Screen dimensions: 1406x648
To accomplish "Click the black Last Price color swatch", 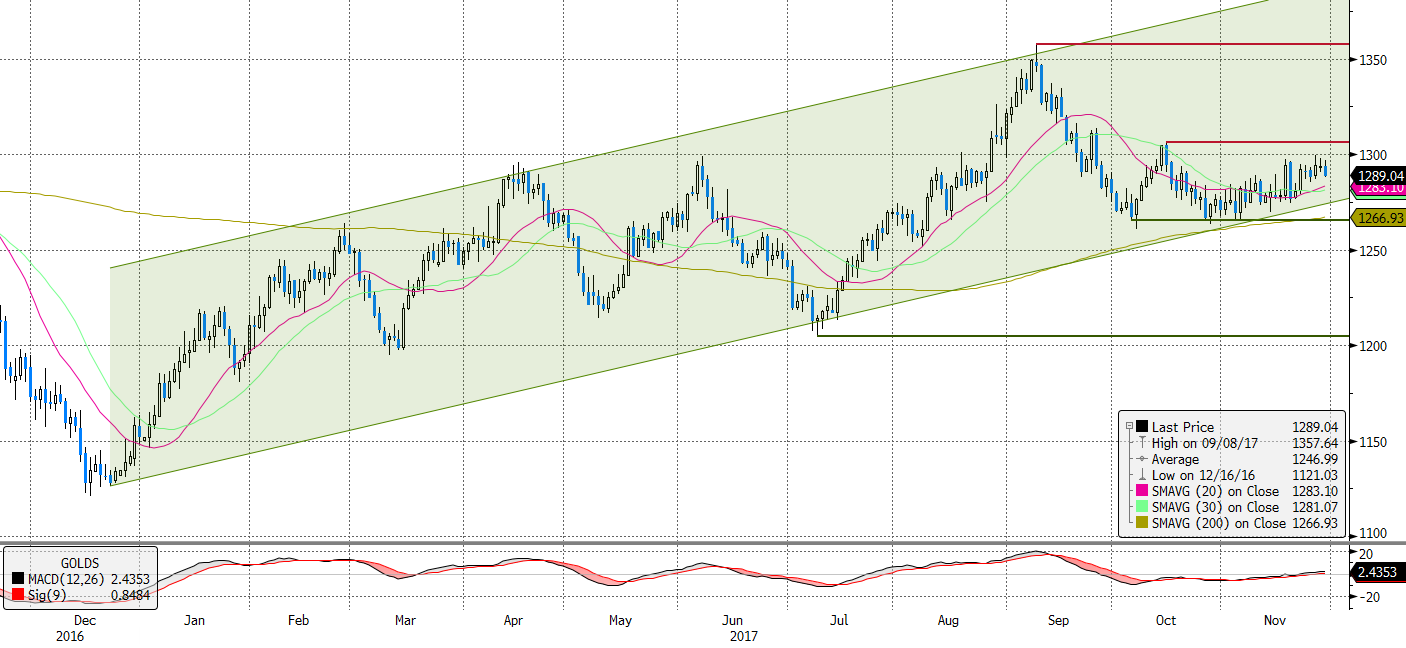I will pos(1142,427).
